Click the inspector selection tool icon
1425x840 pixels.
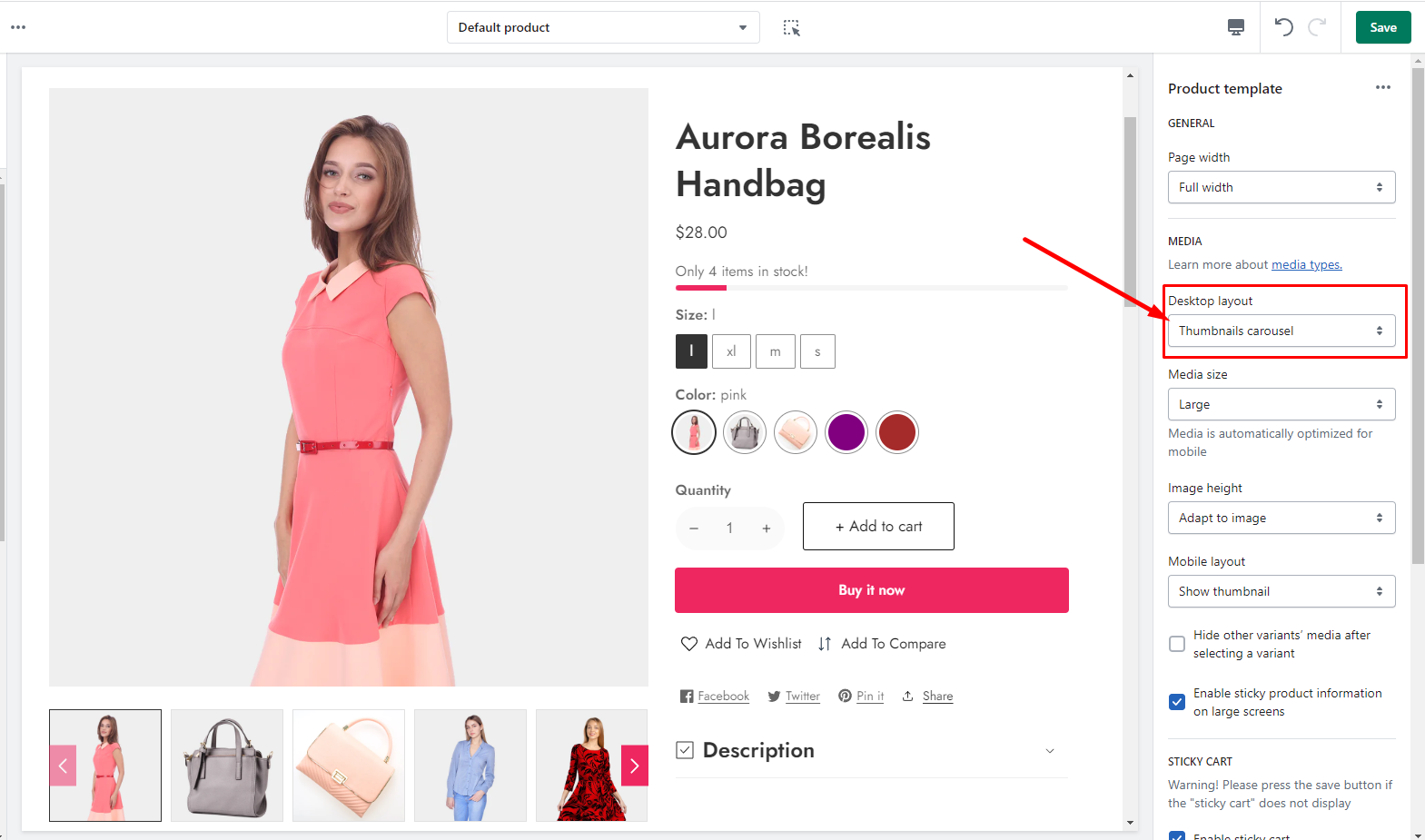pyautogui.click(x=792, y=28)
